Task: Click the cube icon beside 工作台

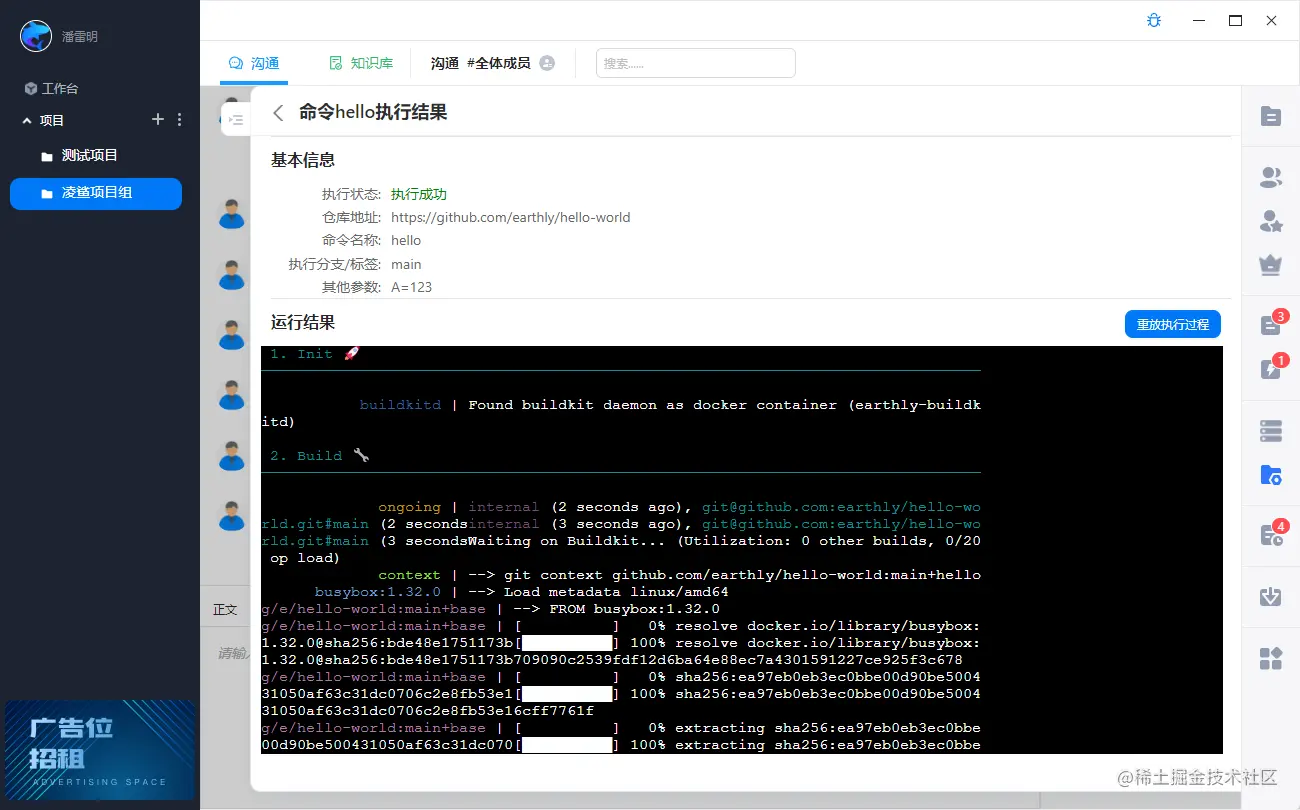Action: pyautogui.click(x=31, y=88)
